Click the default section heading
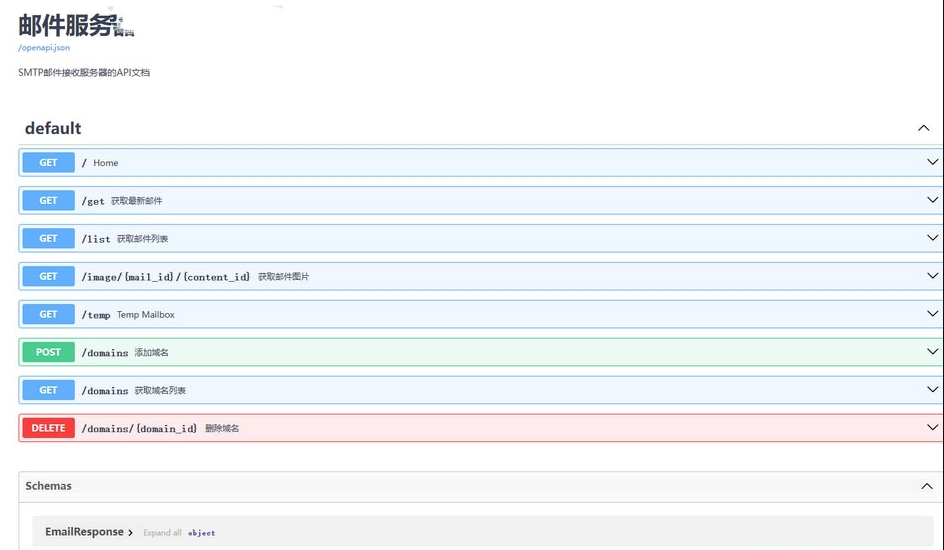The height and width of the screenshot is (550, 944). [x=53, y=128]
